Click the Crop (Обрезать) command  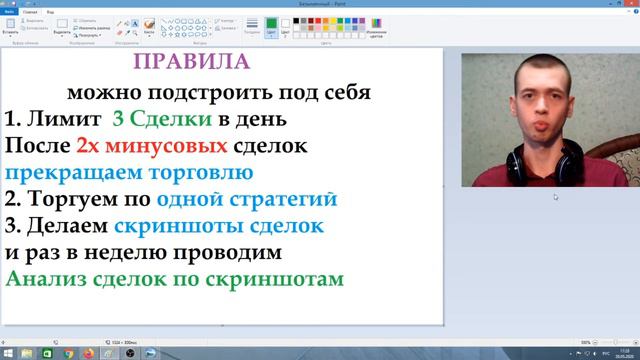[x=85, y=20]
